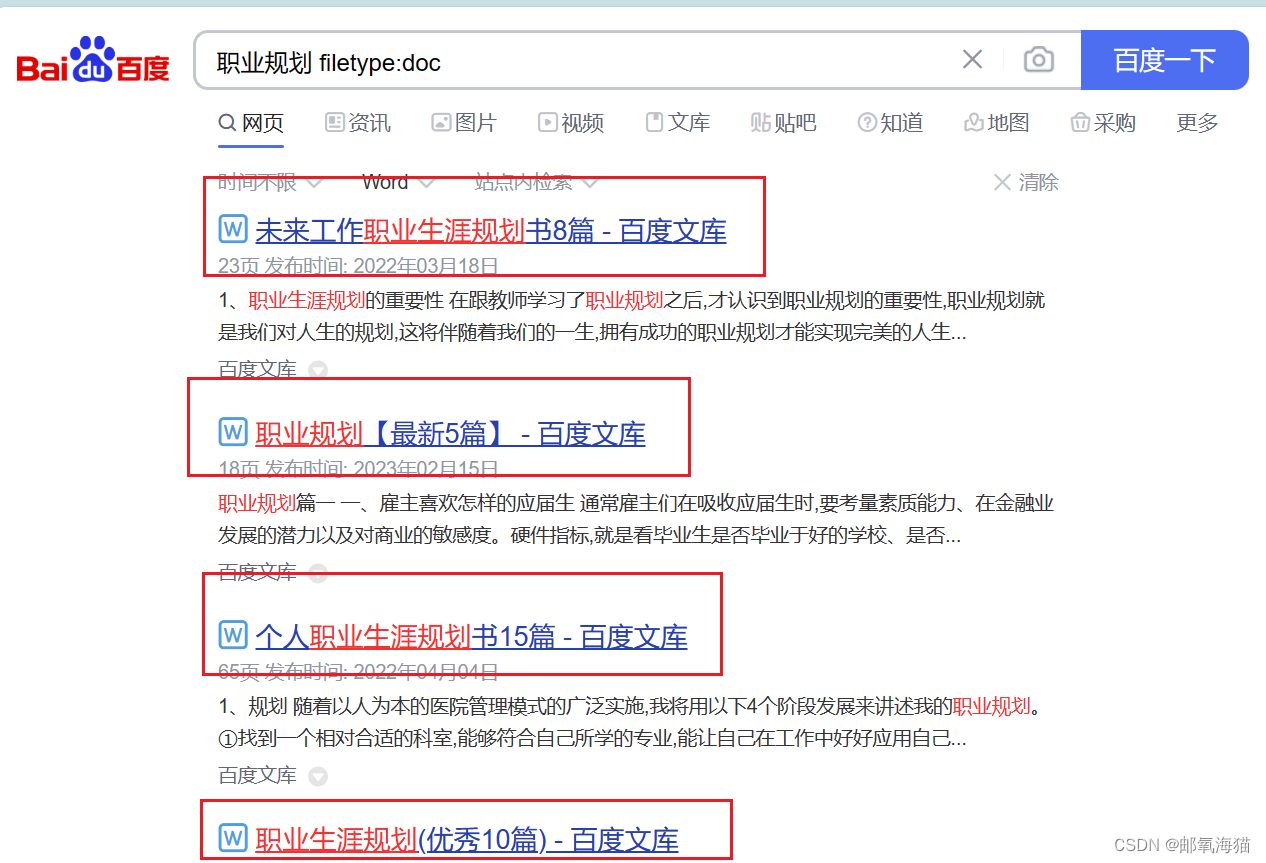Open the 知道 tab

coord(890,123)
